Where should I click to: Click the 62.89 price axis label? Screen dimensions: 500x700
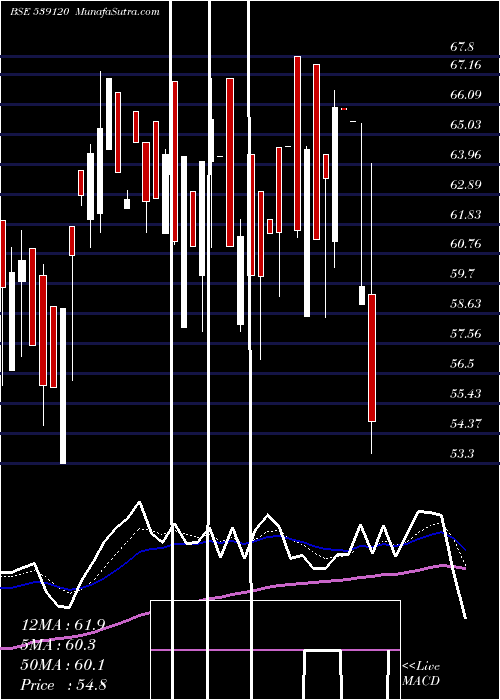(x=466, y=184)
